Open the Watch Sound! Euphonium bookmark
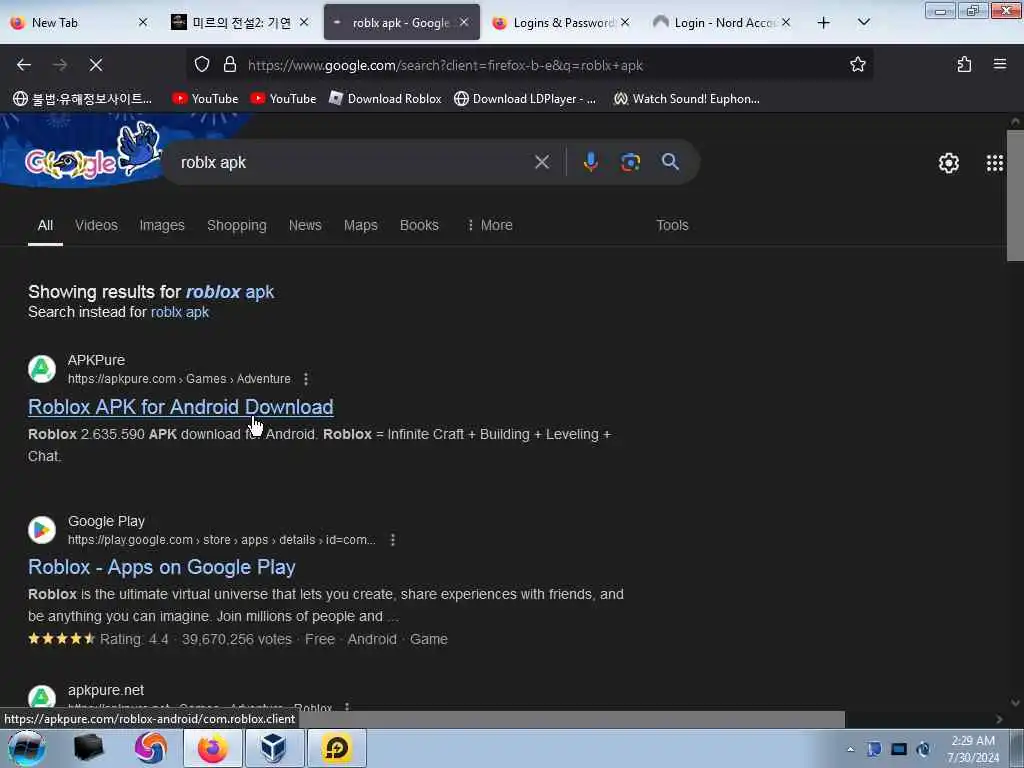The width and height of the screenshot is (1024, 768). click(686, 99)
